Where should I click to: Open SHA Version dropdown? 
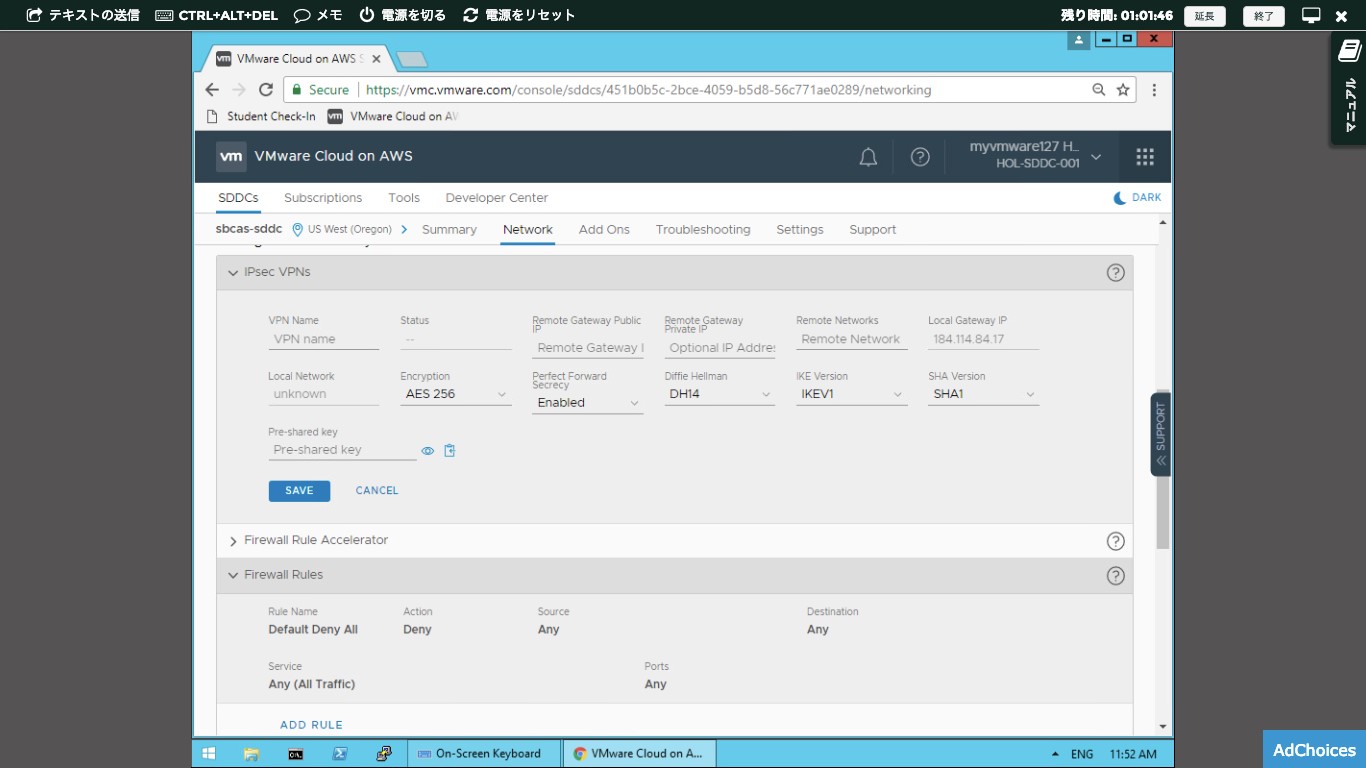(984, 395)
